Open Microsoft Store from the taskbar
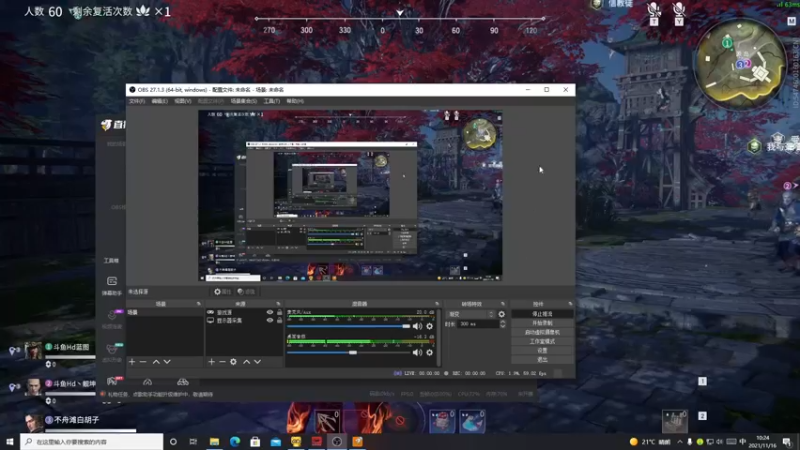Screen dimensions: 800x450 255,441
